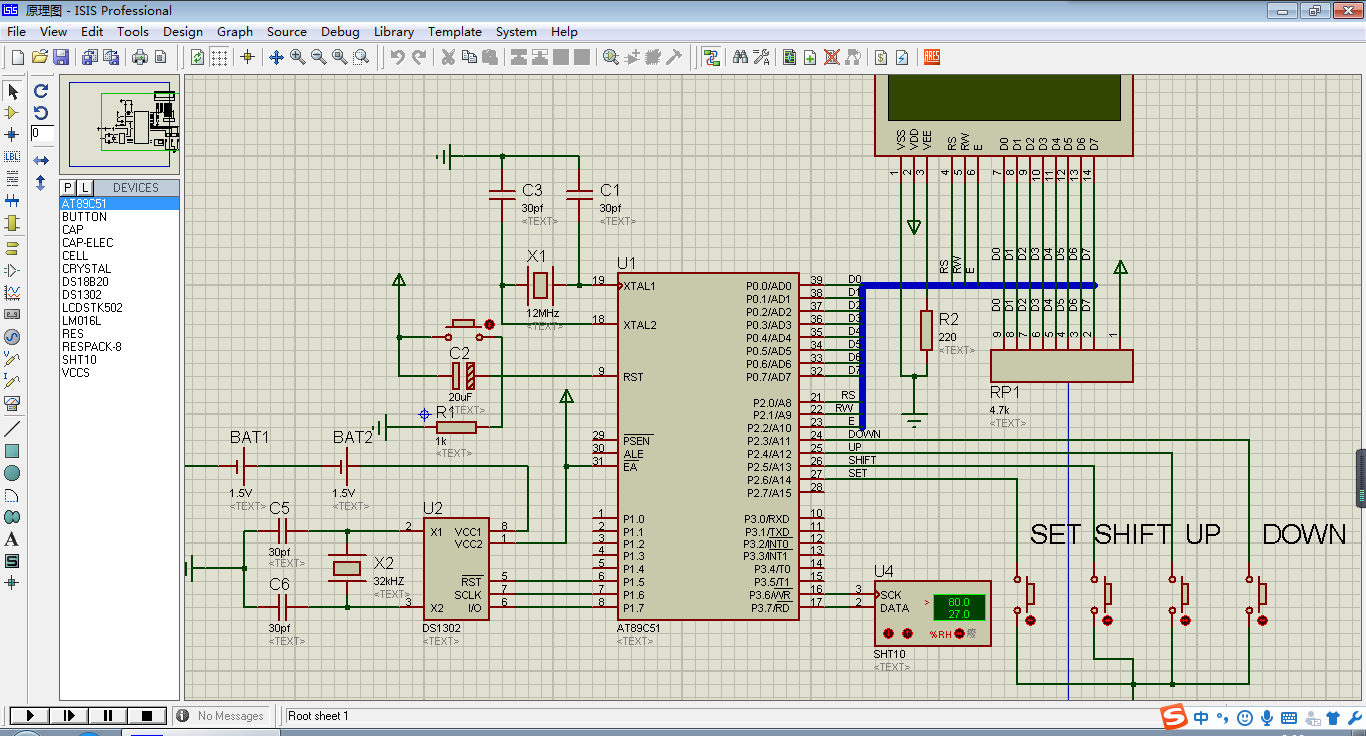Viewport: 1366px width, 736px height.
Task: Save the current design
Action: (x=61, y=57)
